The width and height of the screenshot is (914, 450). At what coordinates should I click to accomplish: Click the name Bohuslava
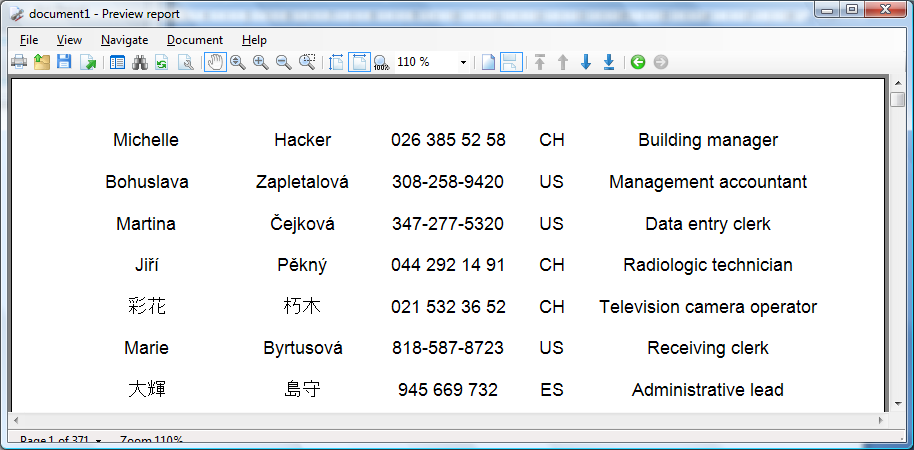coord(147,182)
